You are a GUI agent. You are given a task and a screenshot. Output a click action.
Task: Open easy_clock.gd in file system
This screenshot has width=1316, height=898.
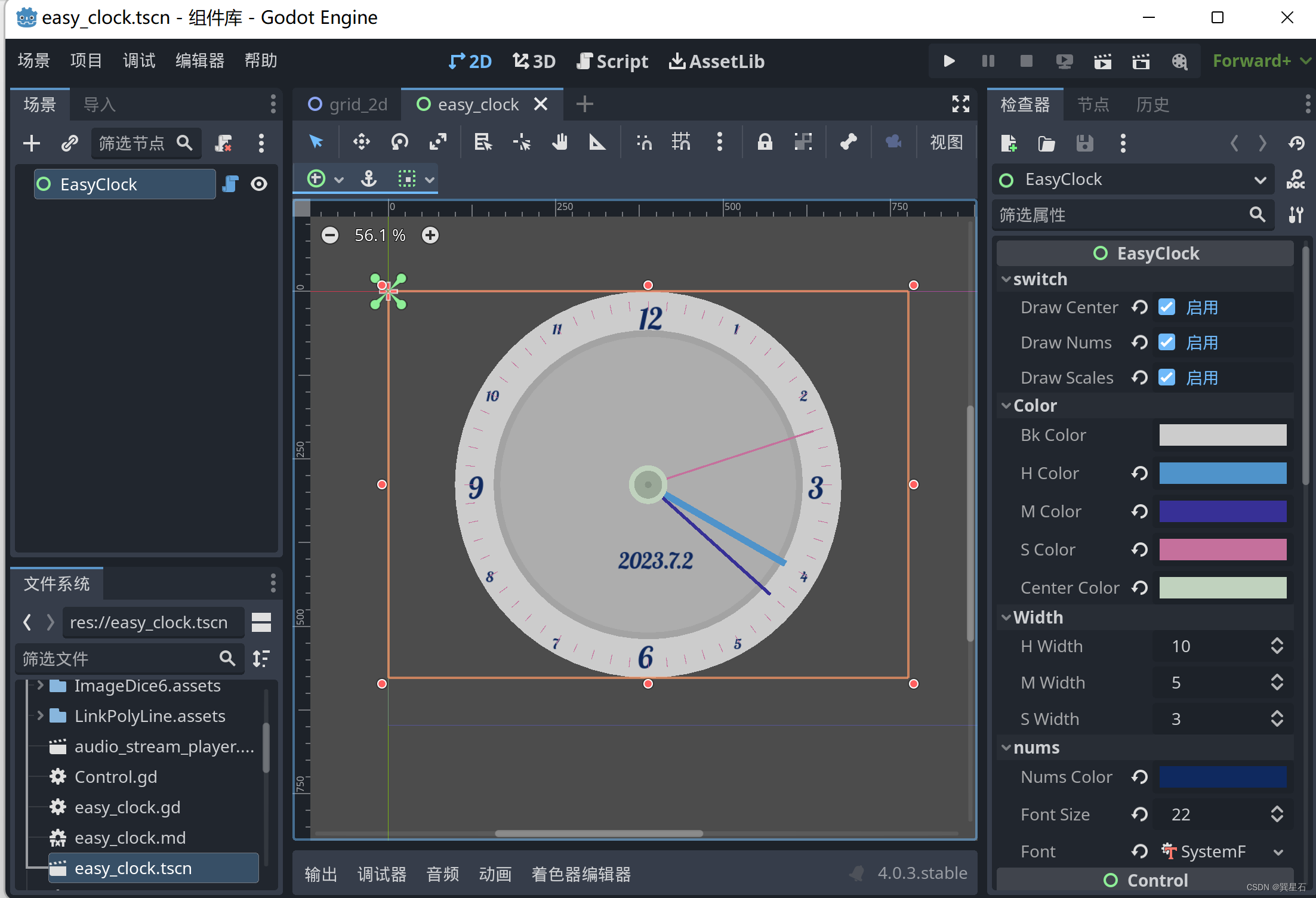point(127,807)
